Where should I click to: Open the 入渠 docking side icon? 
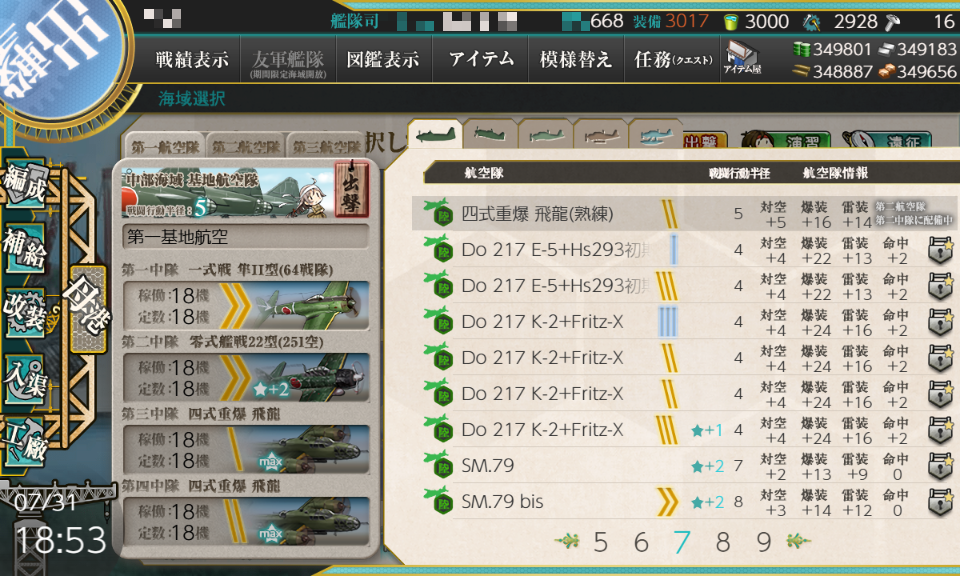coord(24,378)
